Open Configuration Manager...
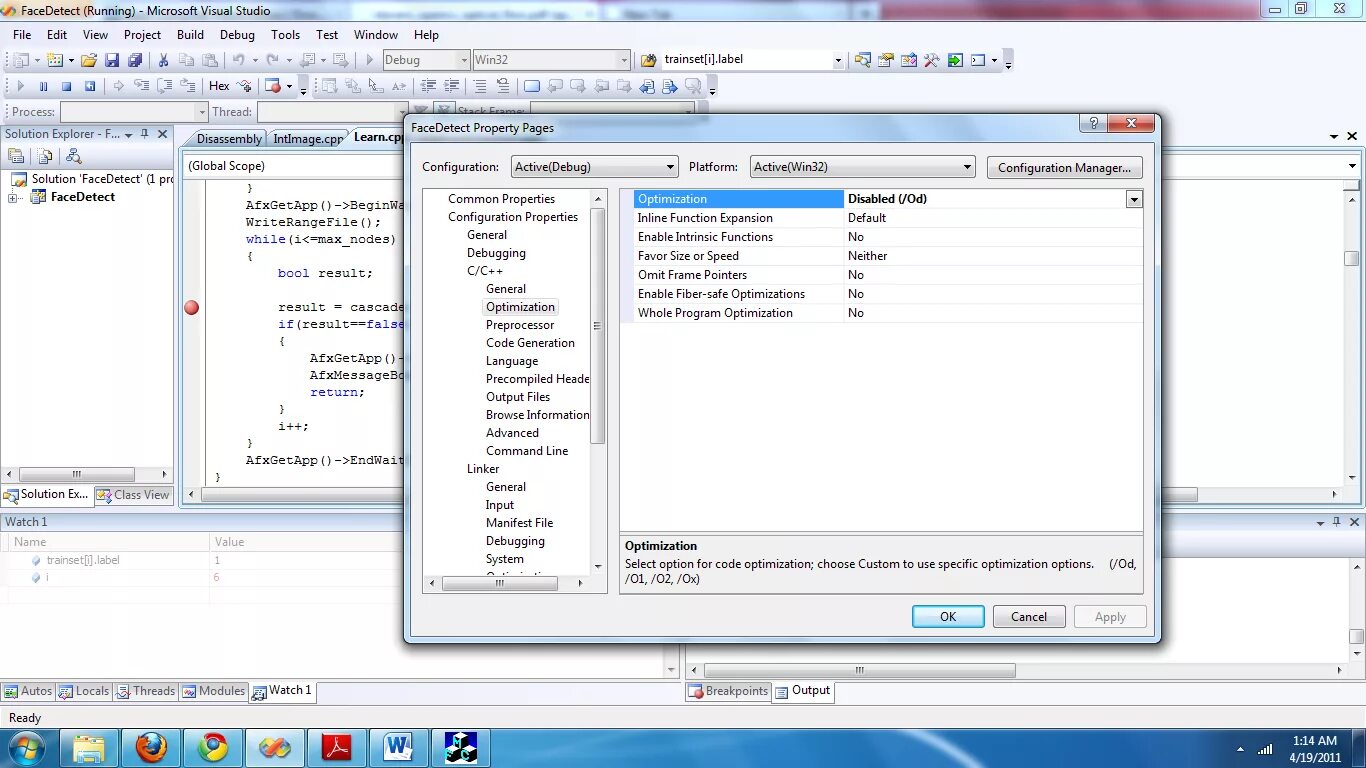The width and height of the screenshot is (1366, 768). coord(1065,167)
